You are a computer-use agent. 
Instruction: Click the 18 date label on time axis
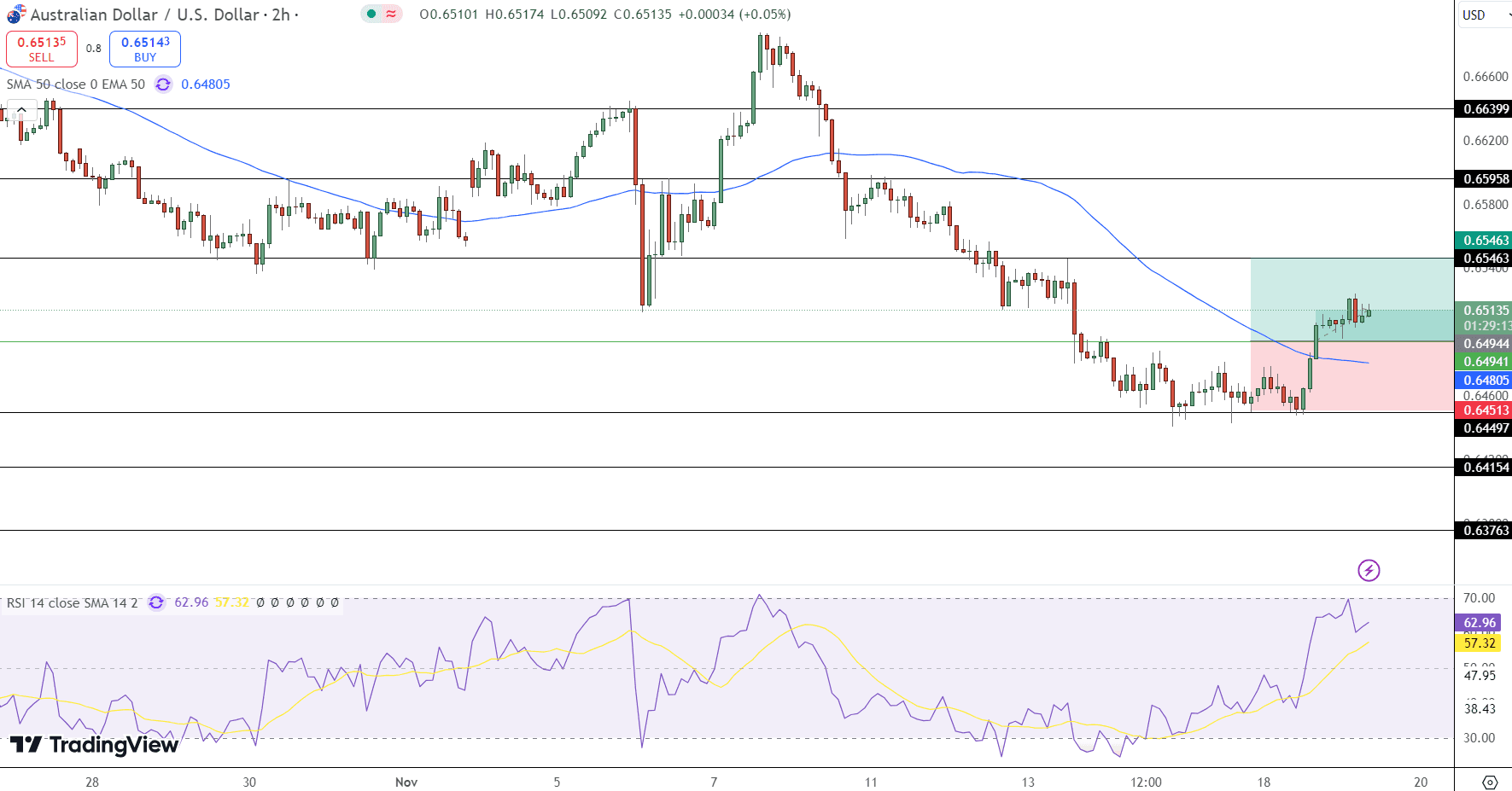tap(1264, 782)
